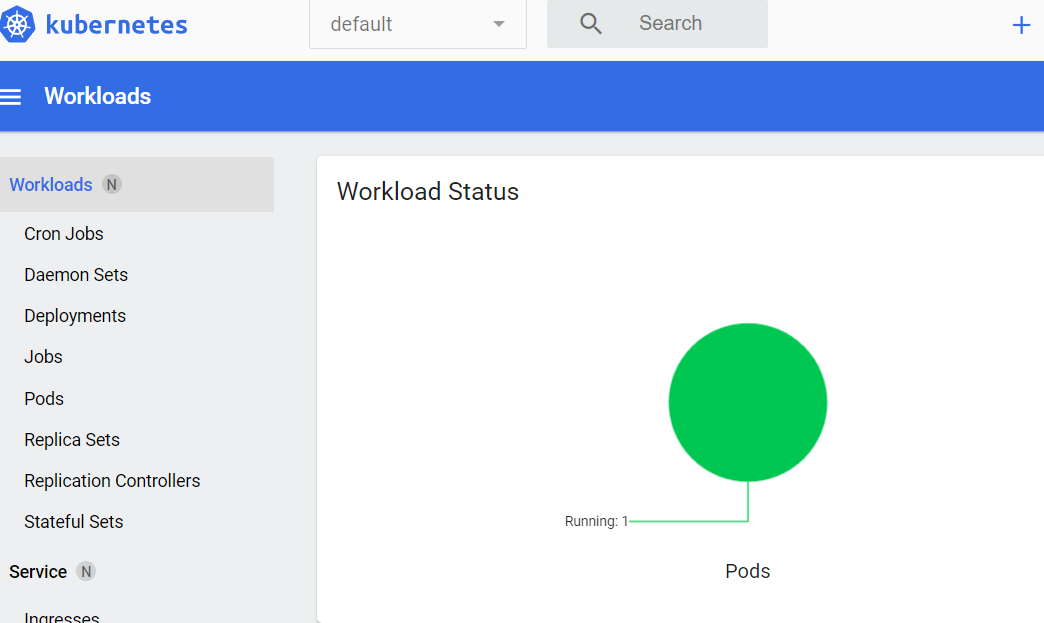Open Replication Controllers in sidebar
Screen dimensions: 1044x623
(113, 481)
